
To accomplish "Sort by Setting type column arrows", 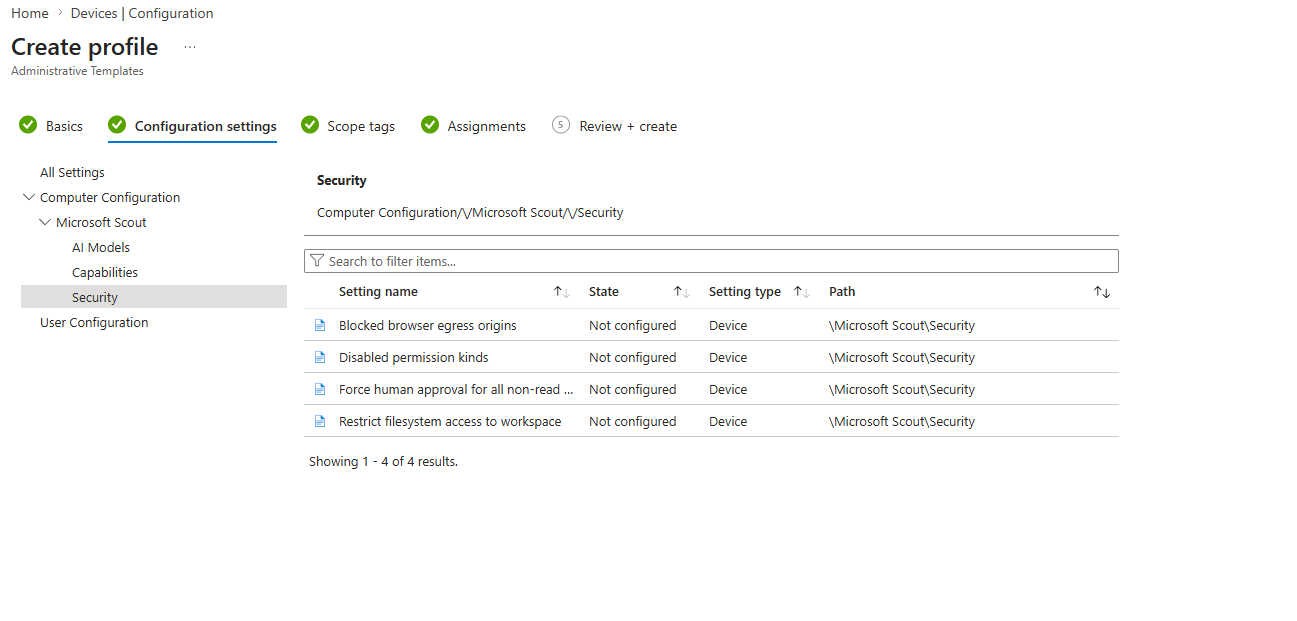I will click(802, 292).
